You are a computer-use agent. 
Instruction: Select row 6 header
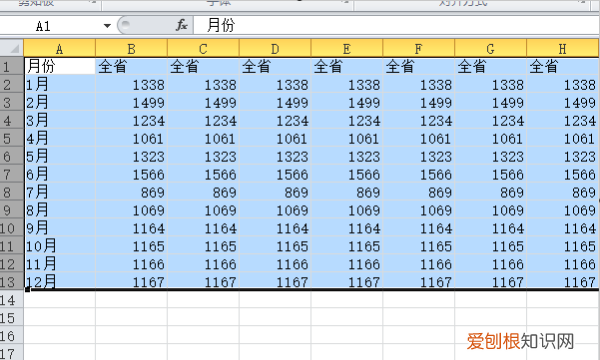(11, 156)
